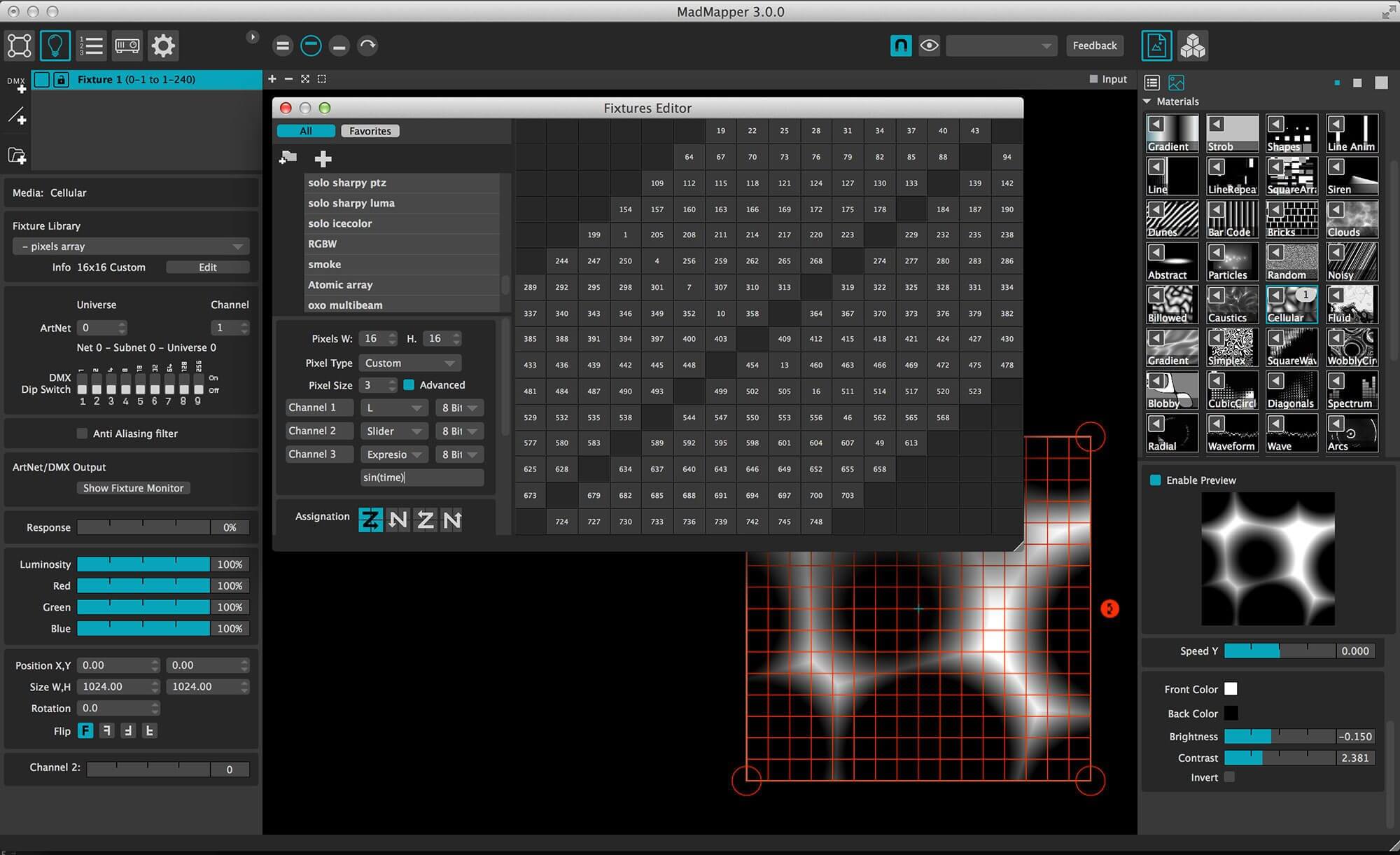Select the Cellular material thumbnail

click(1291, 304)
